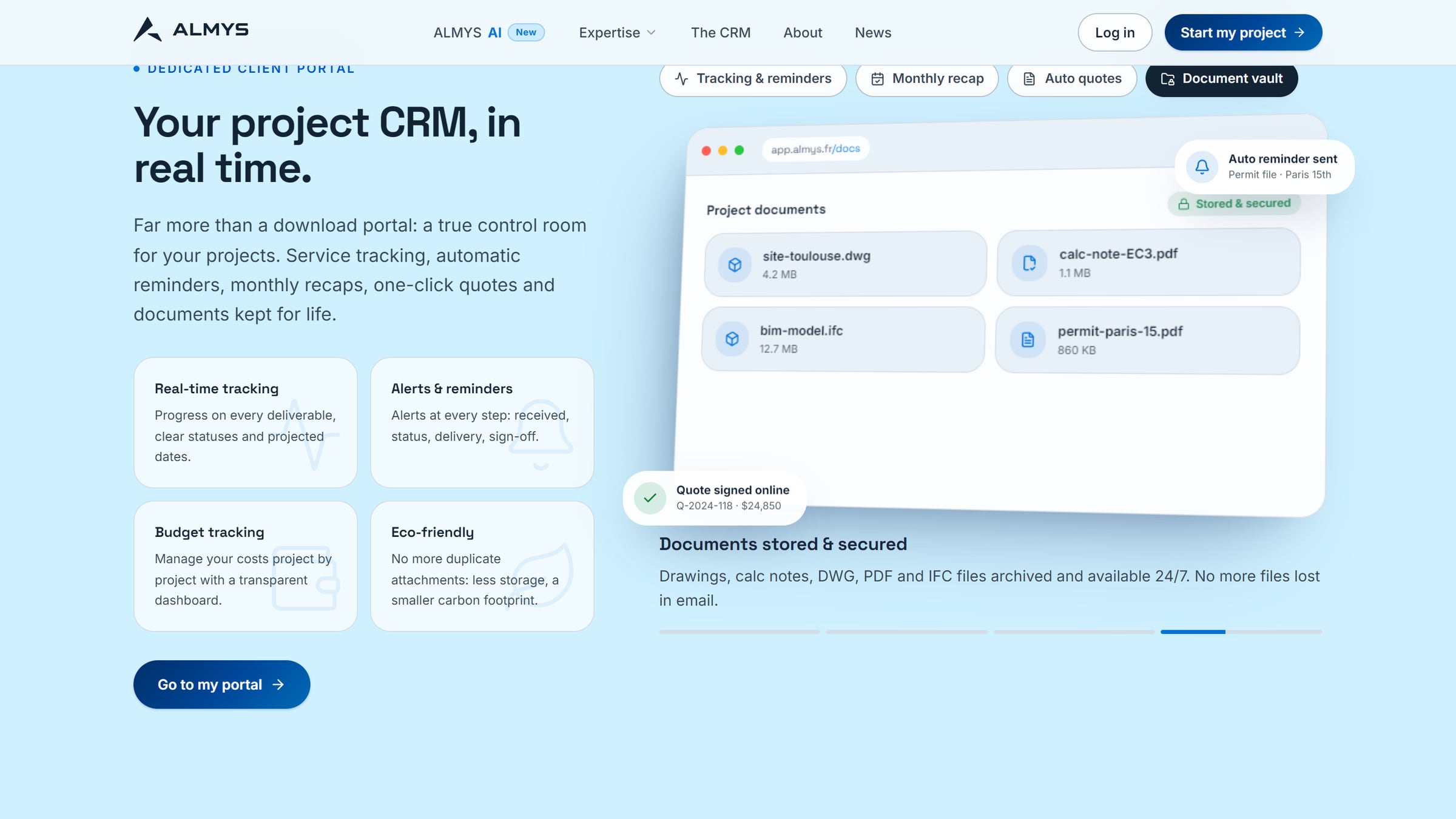The image size is (1456, 819).
Task: Click the bell icon in Auto reminder notification
Action: (x=1202, y=167)
